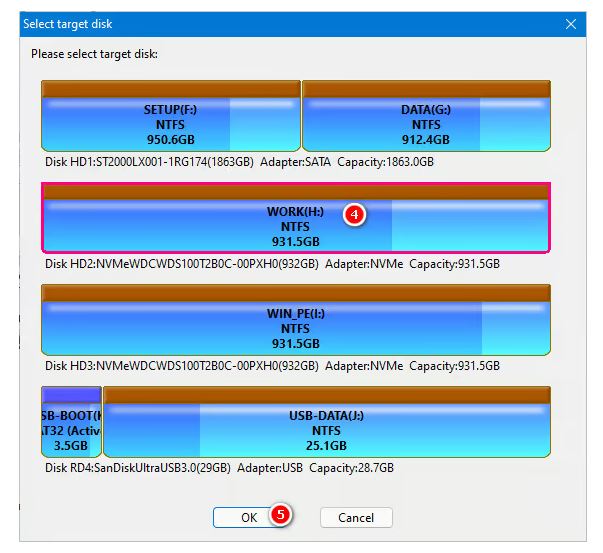Click the red step 5 marker
This screenshot has width=603, height=553.
click(281, 516)
